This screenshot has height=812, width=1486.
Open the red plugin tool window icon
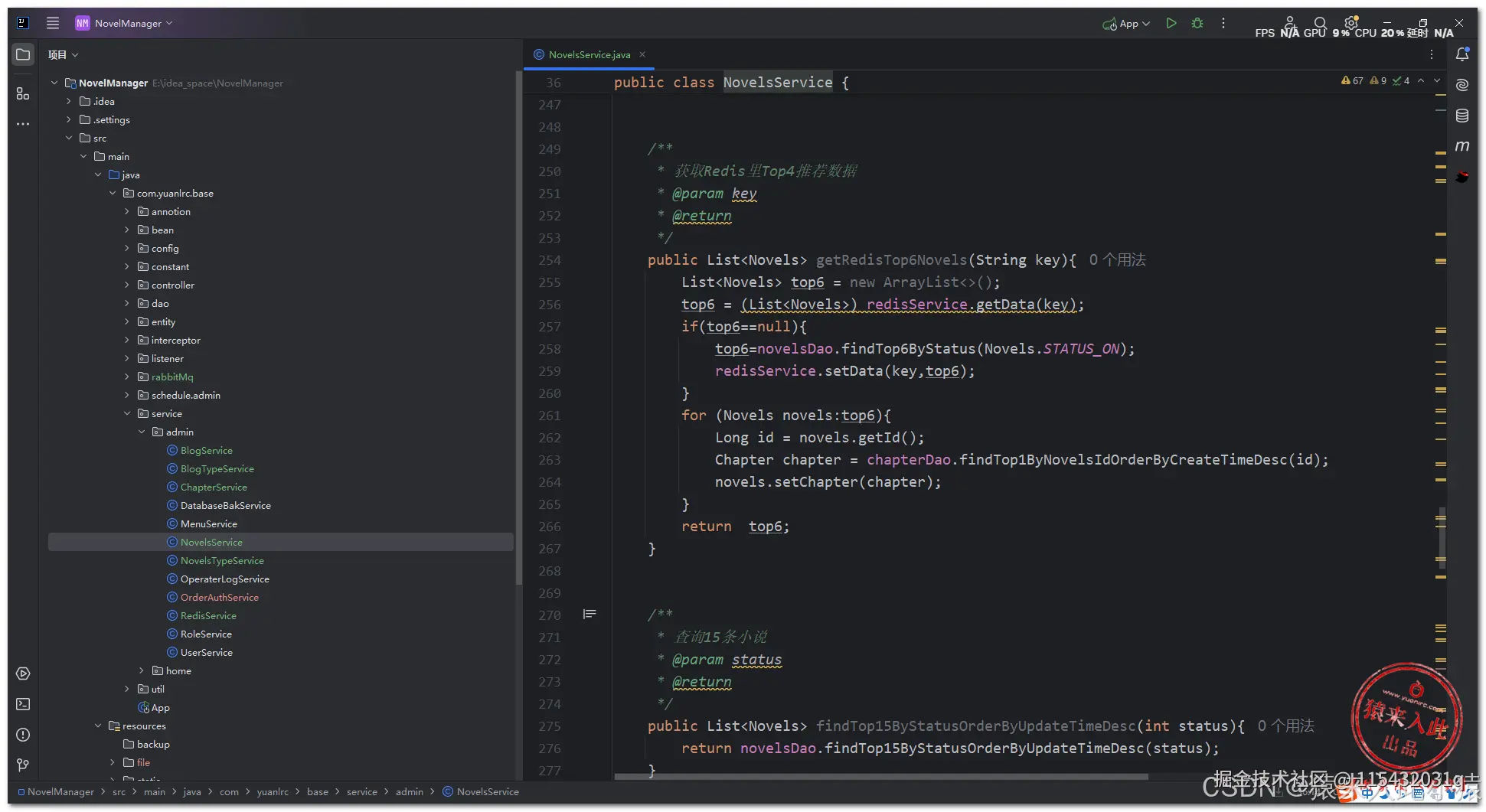[x=1462, y=177]
